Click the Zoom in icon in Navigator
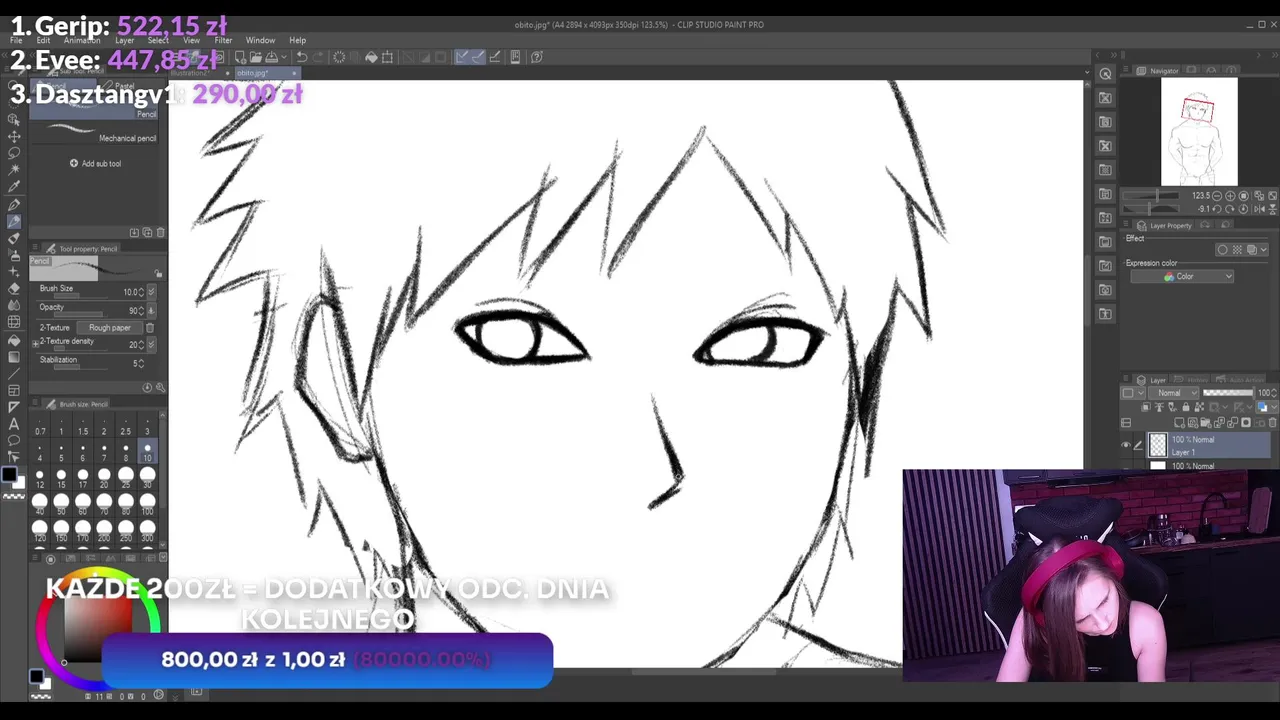Image resolution: width=1280 pixels, height=720 pixels. pos(1230,196)
